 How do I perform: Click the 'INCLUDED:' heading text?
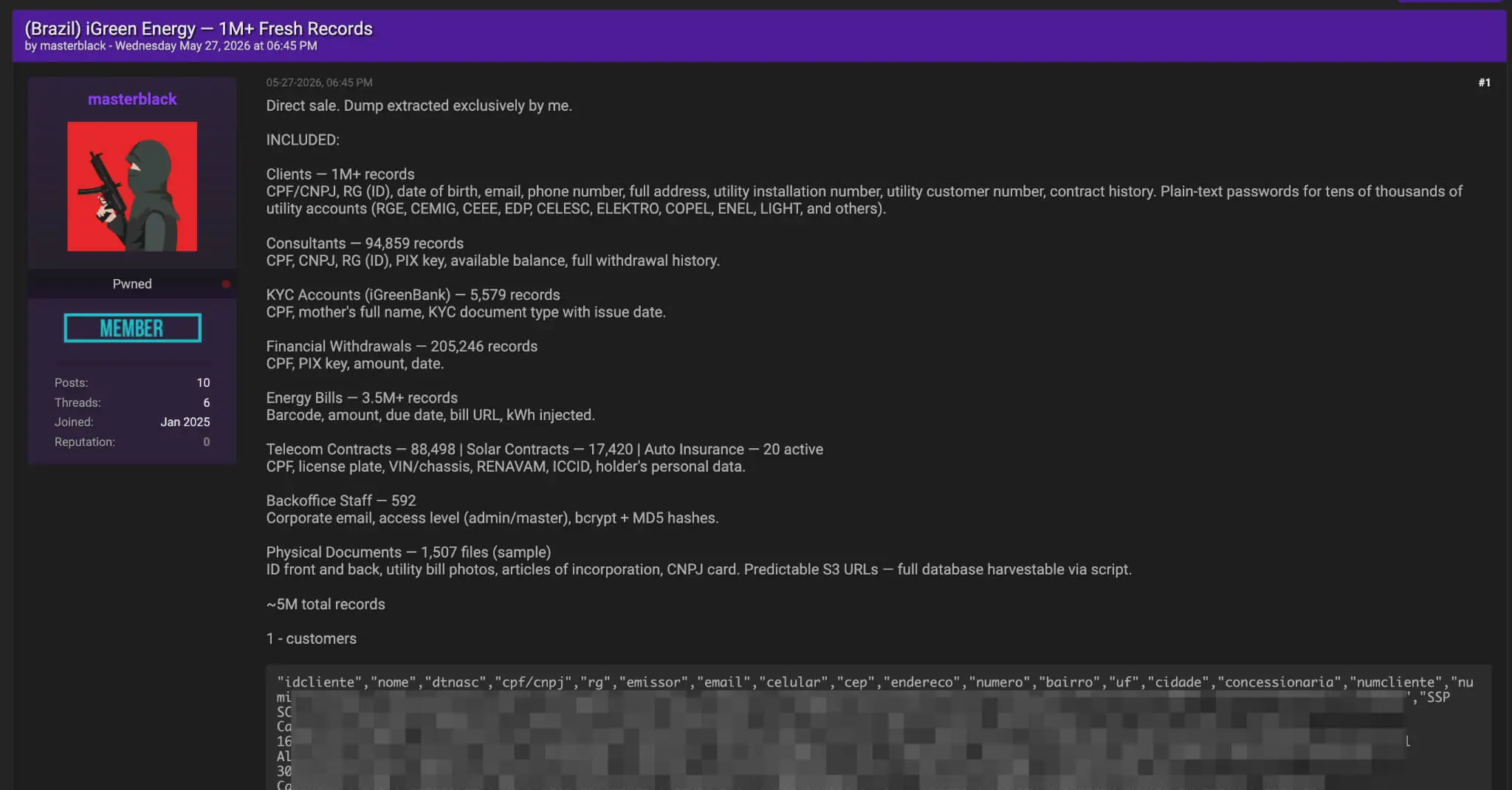303,140
